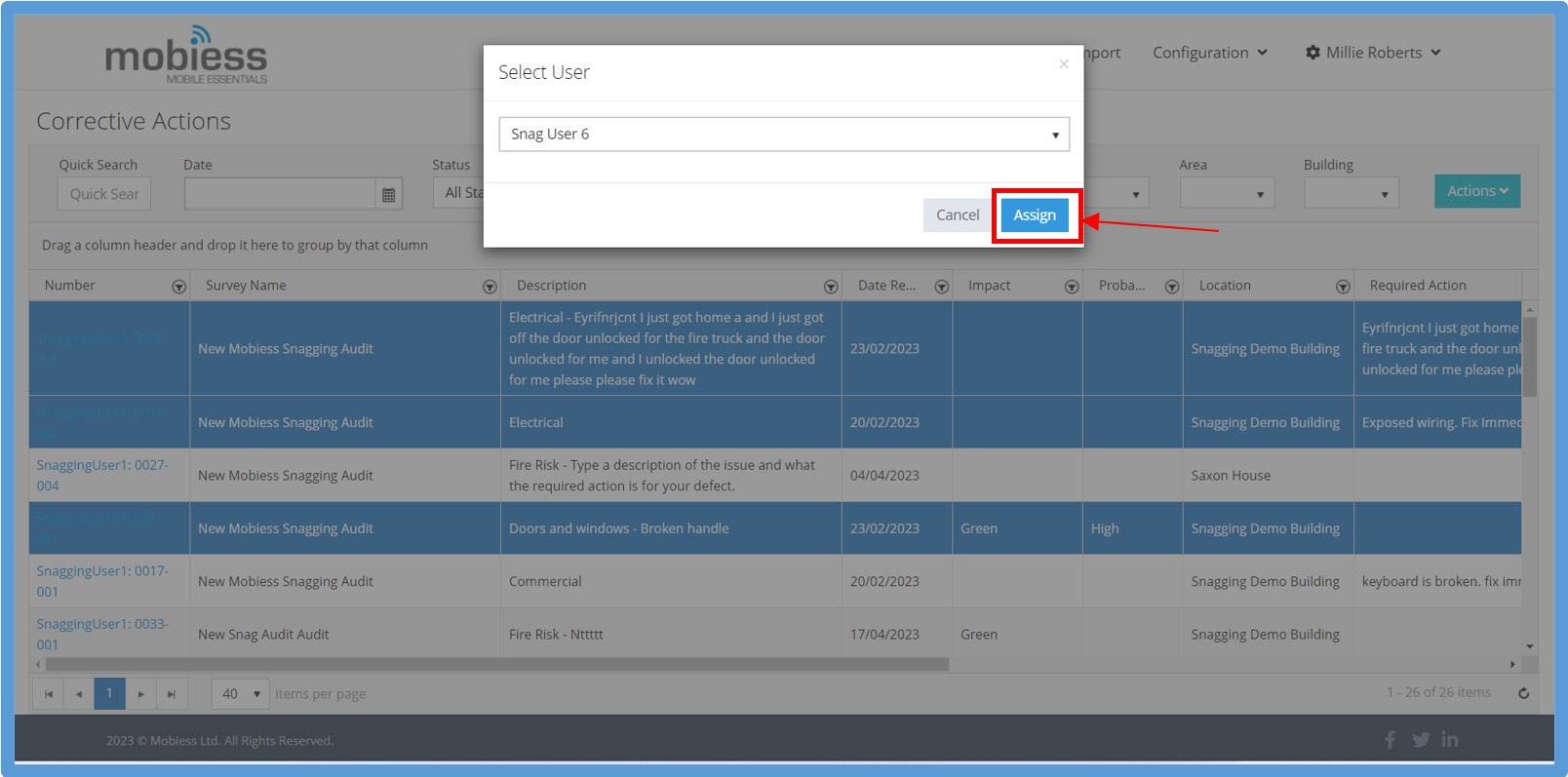
Task: Type in the Quick Search field
Action: [104, 194]
